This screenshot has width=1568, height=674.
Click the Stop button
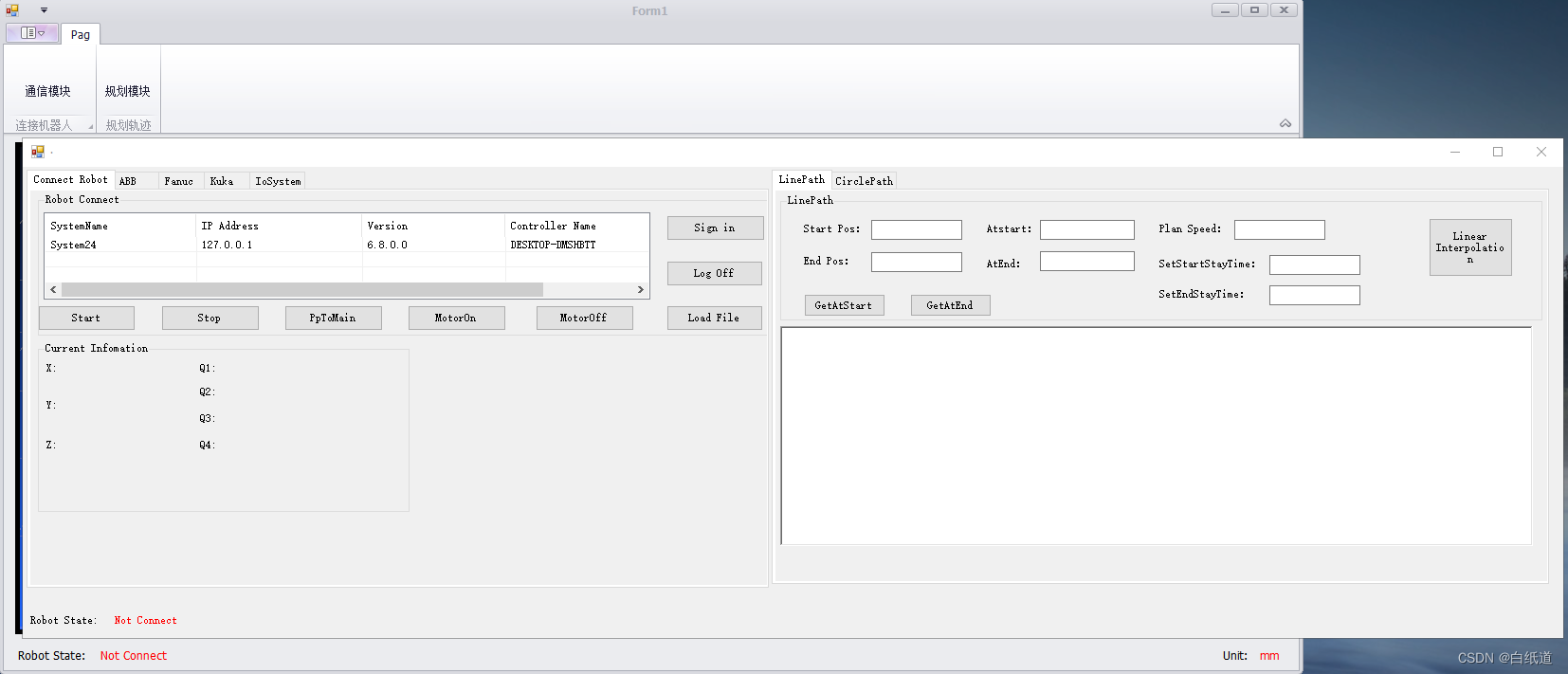210,318
